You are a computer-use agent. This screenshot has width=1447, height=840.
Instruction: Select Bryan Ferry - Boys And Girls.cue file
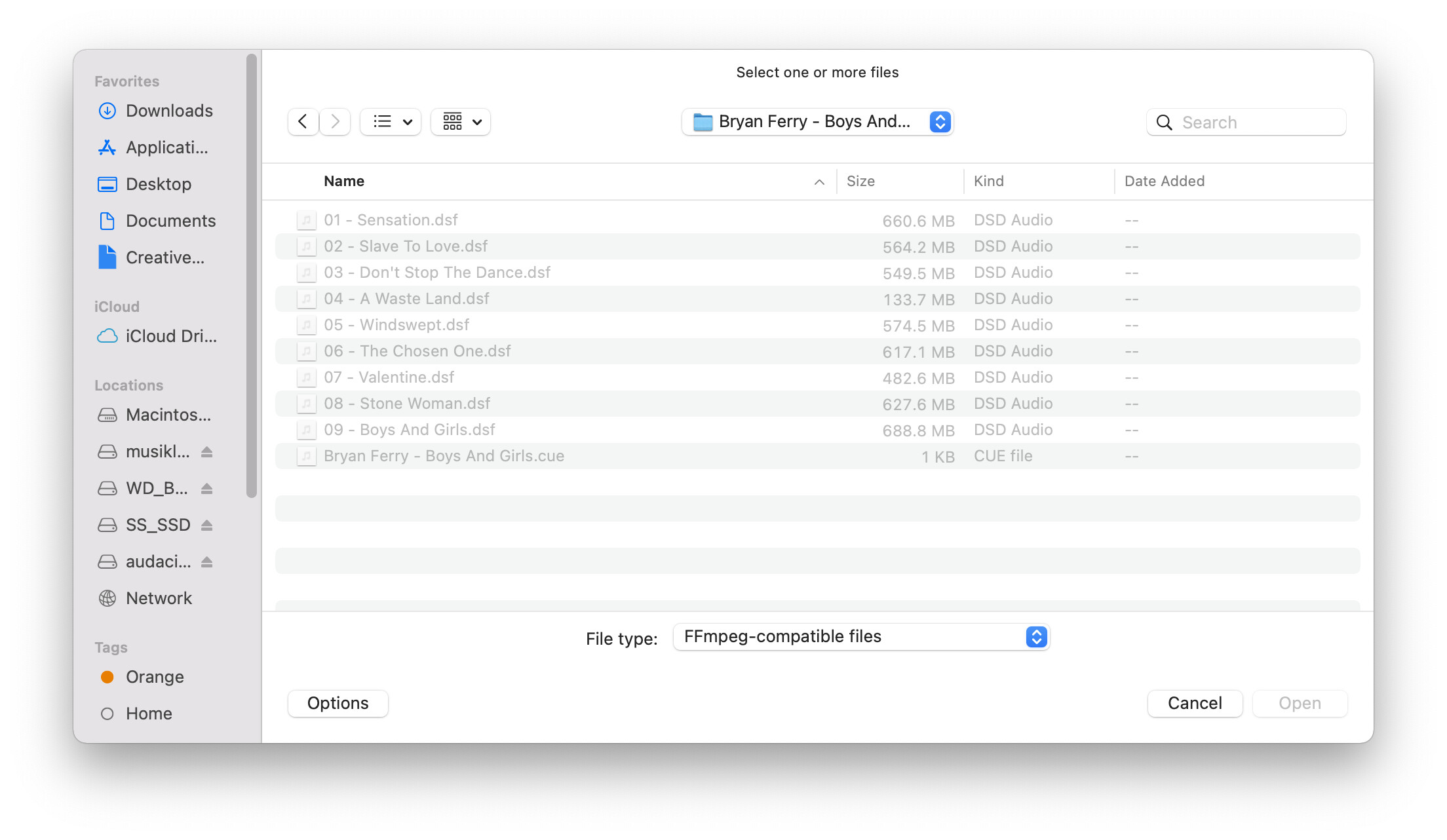click(444, 455)
